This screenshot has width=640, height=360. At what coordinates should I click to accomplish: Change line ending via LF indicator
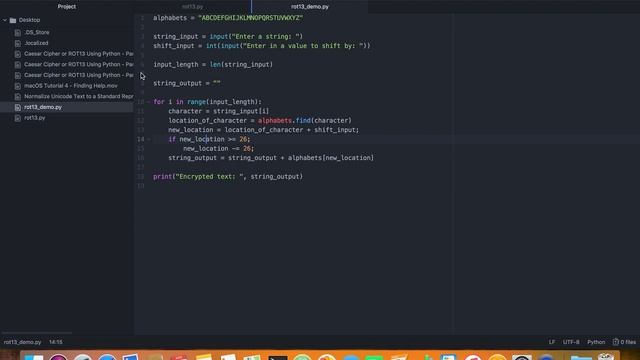551,342
